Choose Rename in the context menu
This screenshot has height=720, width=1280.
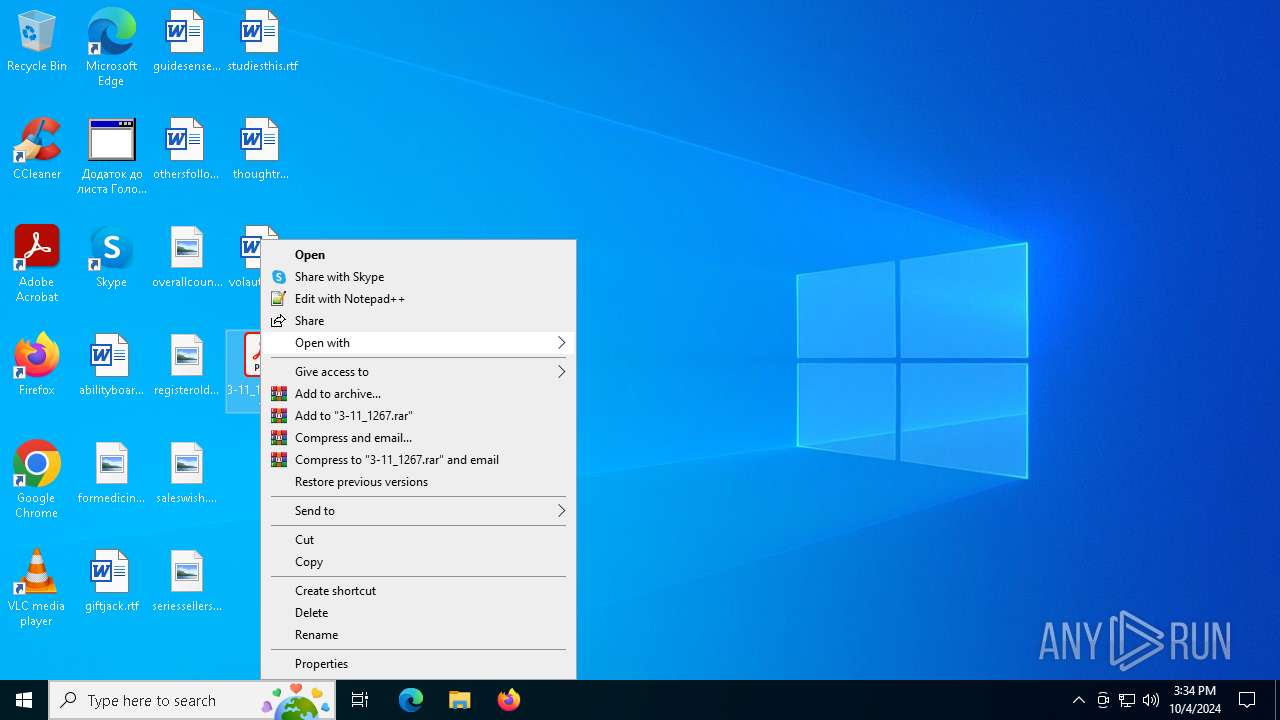click(x=418, y=635)
